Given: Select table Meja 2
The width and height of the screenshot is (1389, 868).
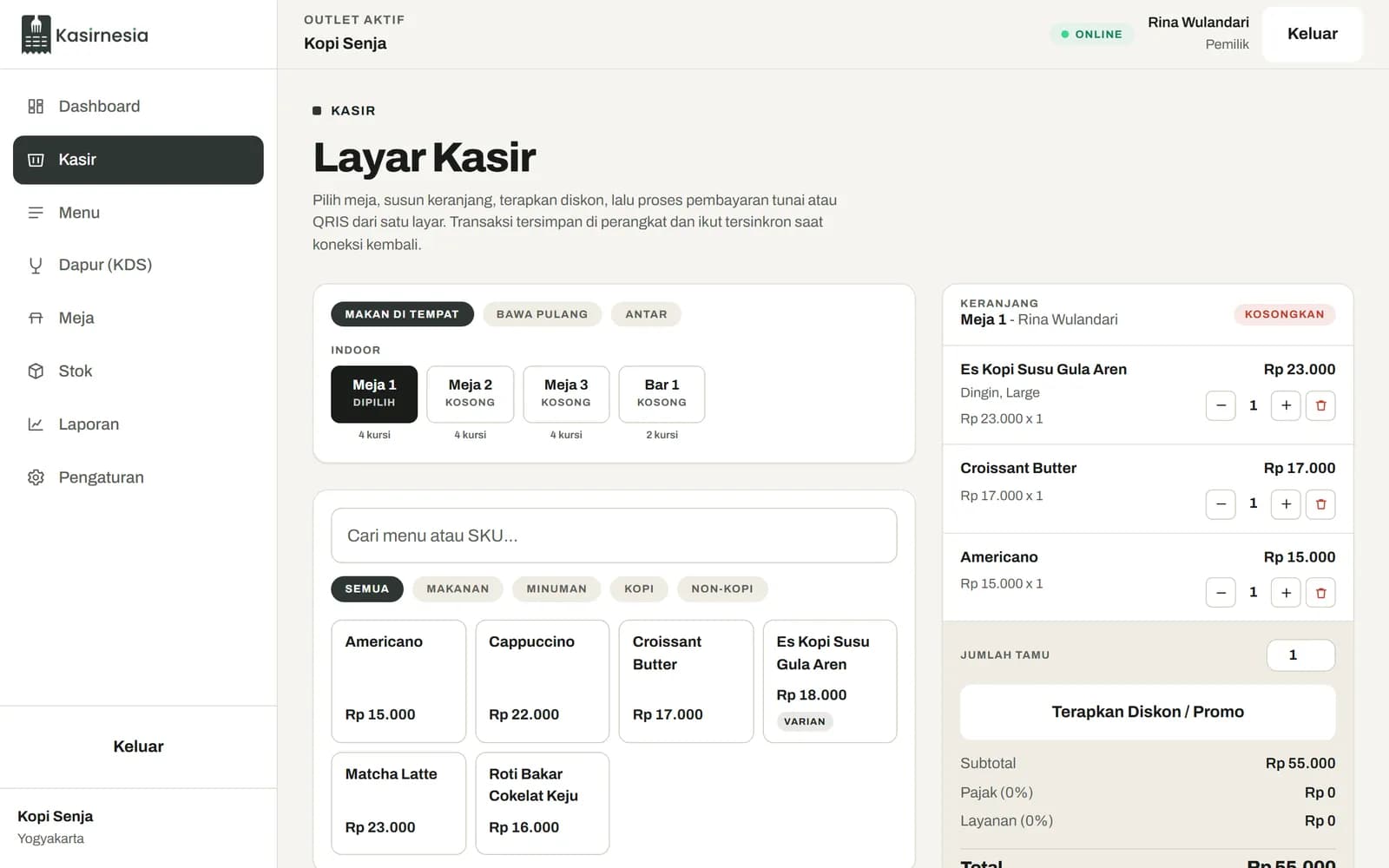Looking at the screenshot, I should point(470,394).
